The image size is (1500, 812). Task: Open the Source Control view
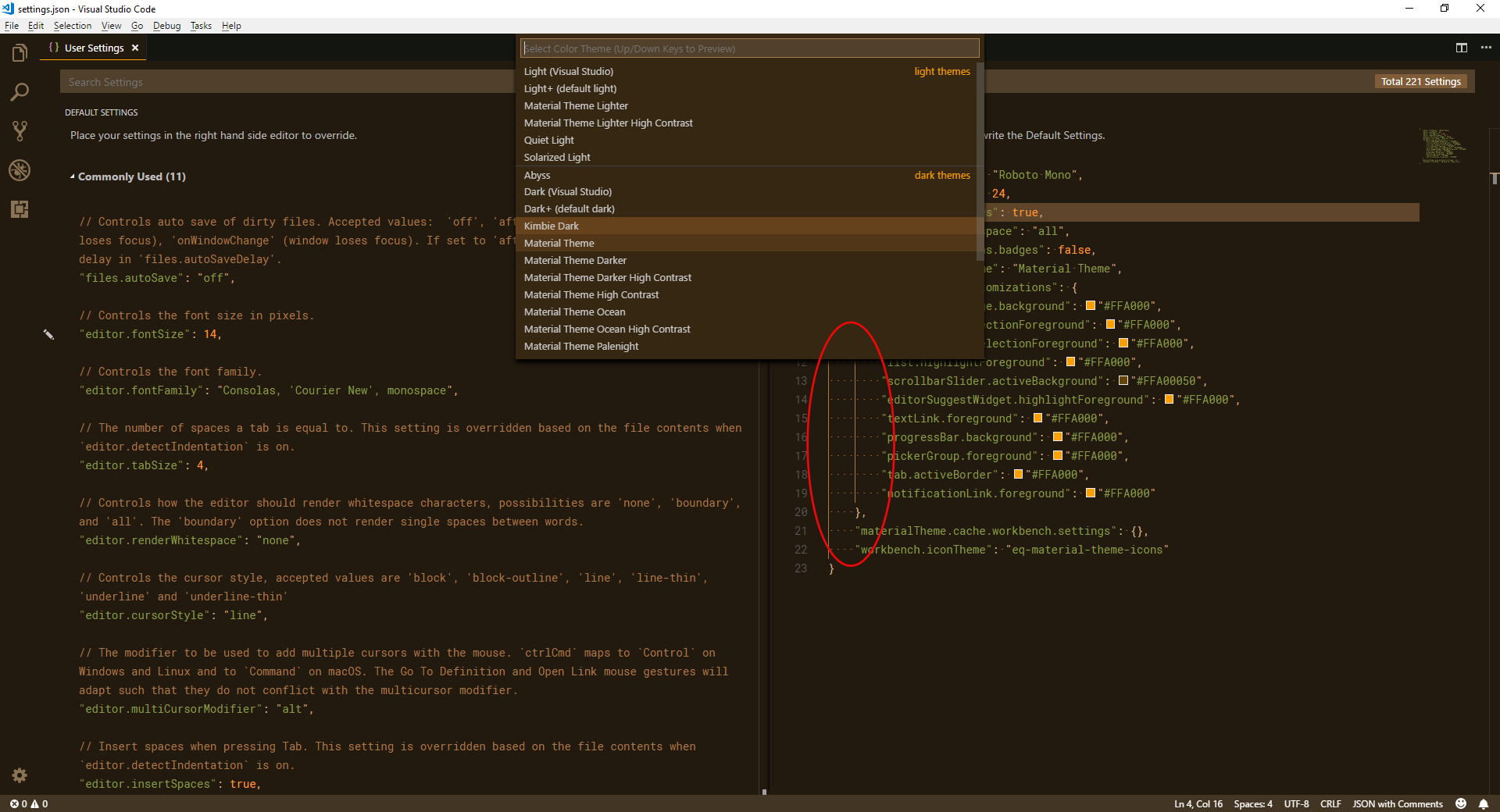point(20,131)
